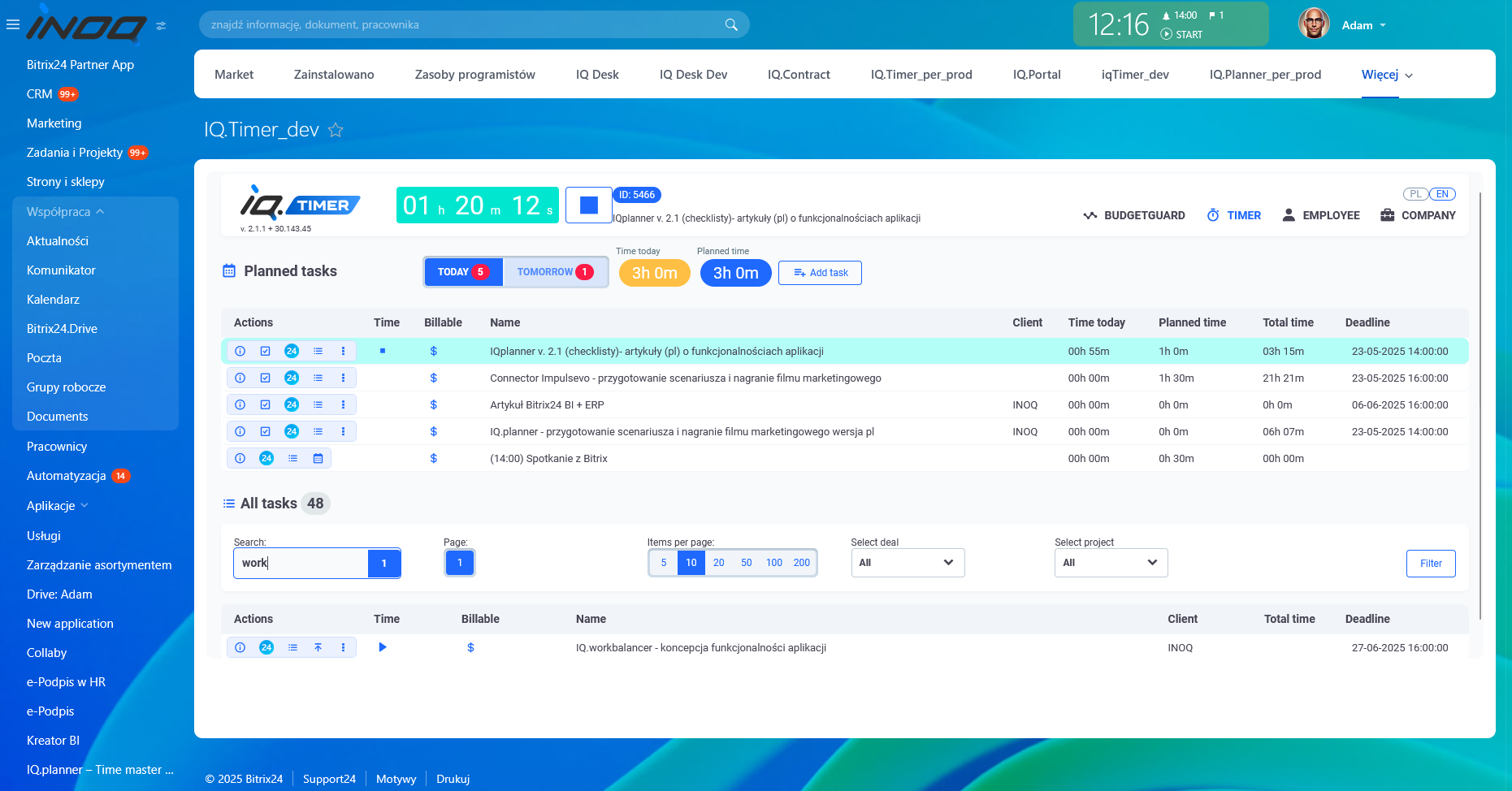Set items per page to 50
1512x791 pixels.
coord(746,563)
